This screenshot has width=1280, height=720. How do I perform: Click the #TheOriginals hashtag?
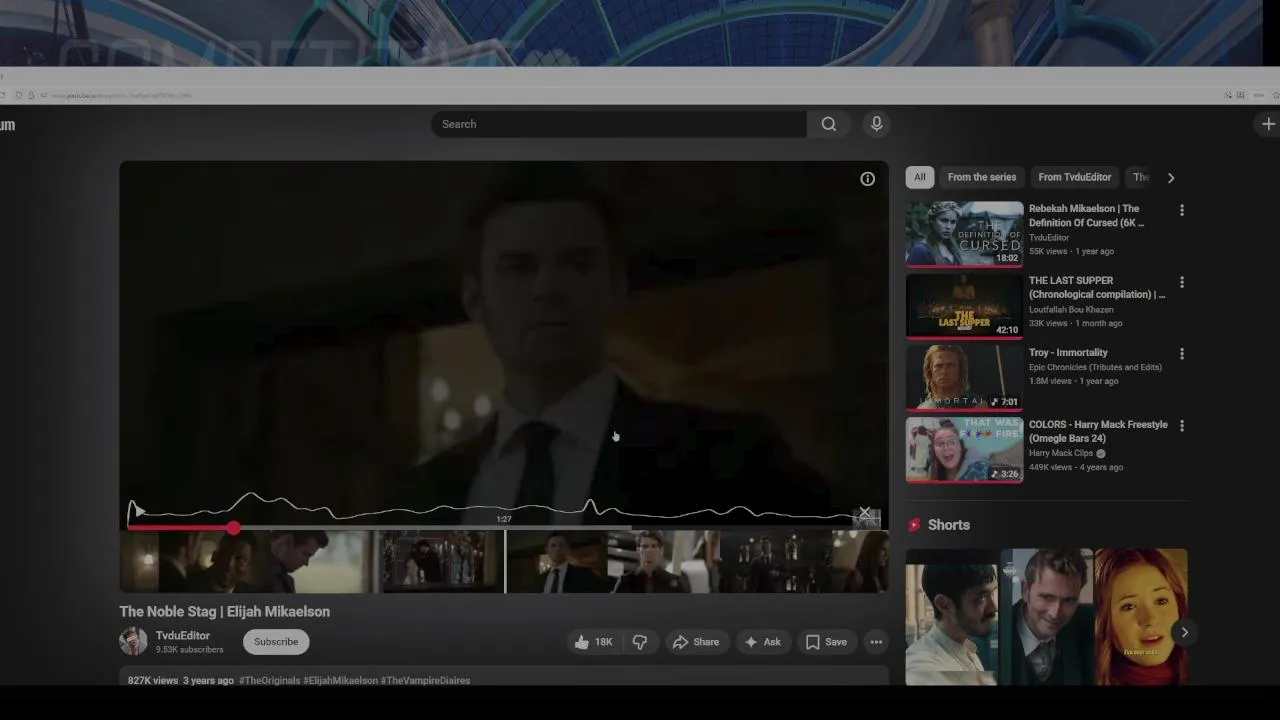click(x=270, y=680)
